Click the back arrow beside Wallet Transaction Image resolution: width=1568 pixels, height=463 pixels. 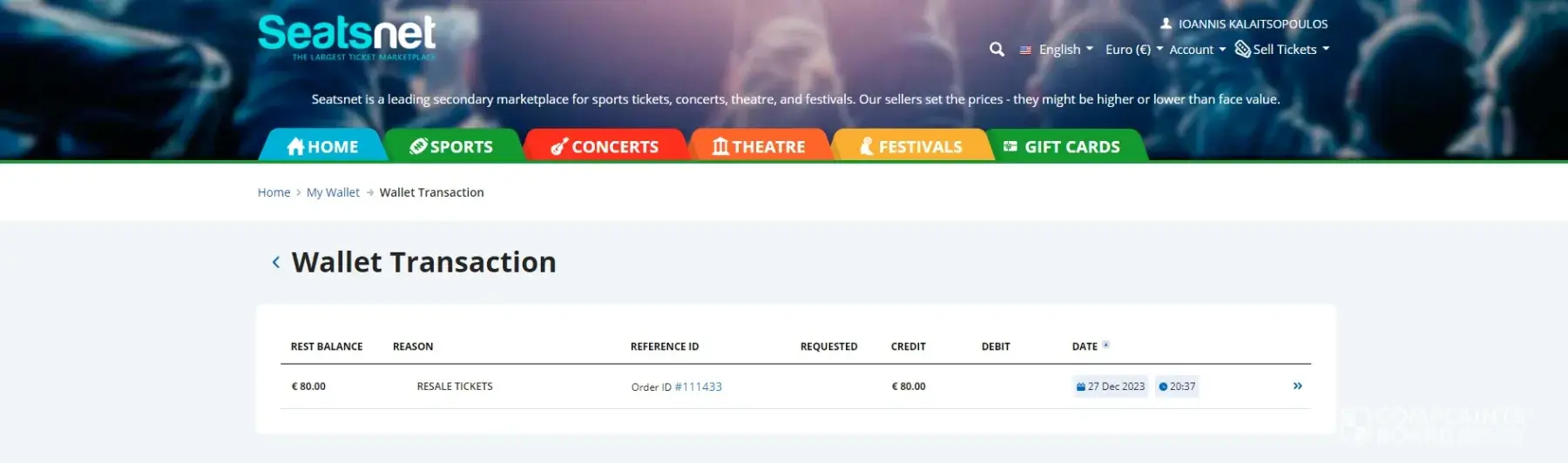(x=276, y=262)
